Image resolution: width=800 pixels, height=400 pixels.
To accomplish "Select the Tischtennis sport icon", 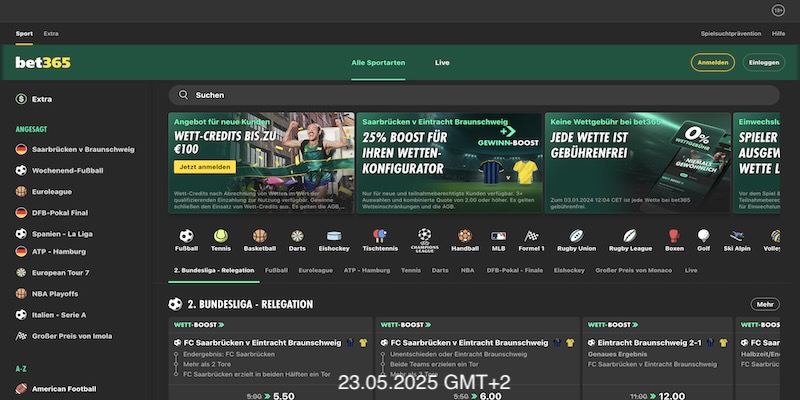I will tap(380, 236).
